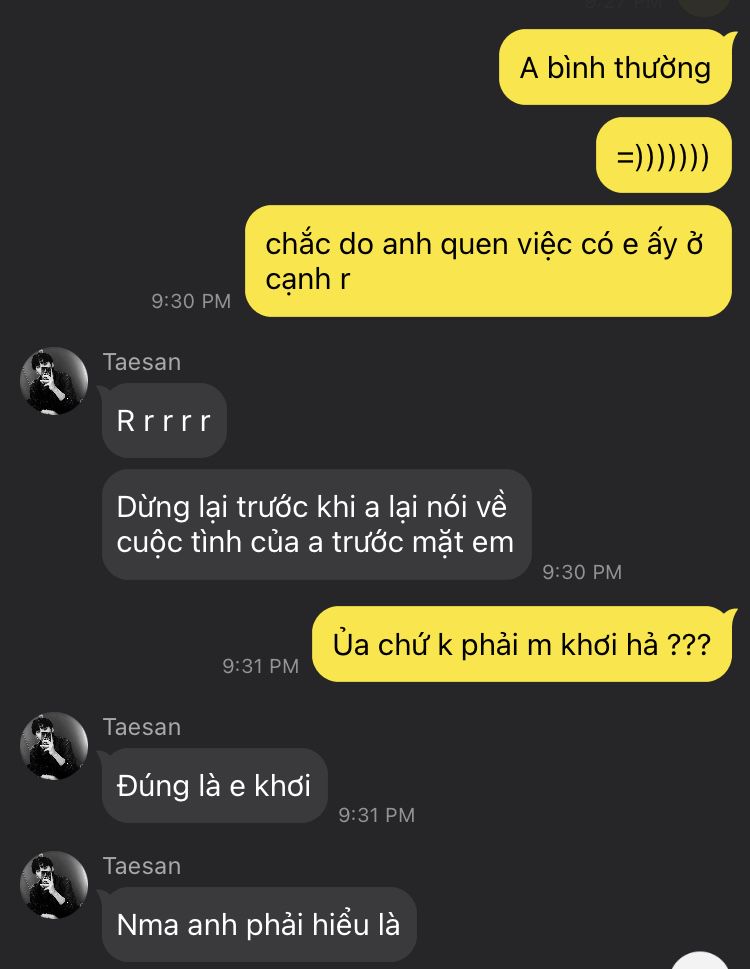
Task: Tap the 'chắc do anh quen việc' message
Action: (x=488, y=261)
